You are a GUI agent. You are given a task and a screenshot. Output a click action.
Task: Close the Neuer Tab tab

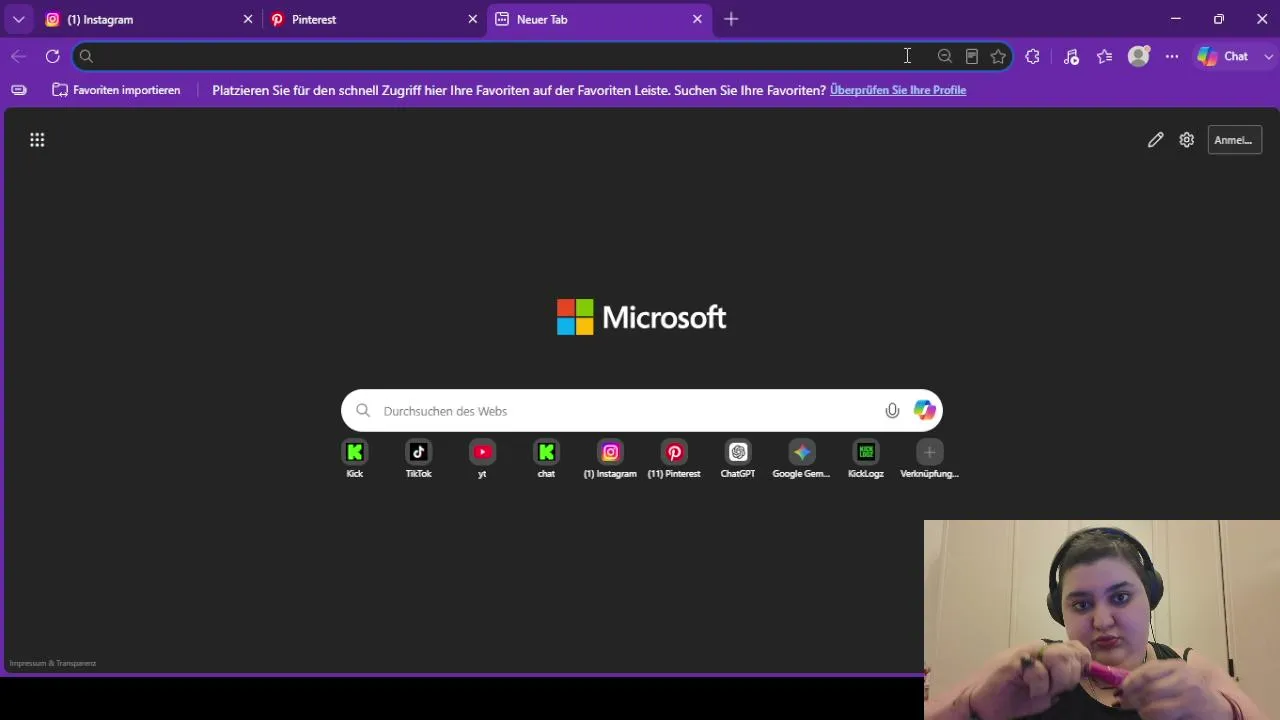tap(698, 19)
